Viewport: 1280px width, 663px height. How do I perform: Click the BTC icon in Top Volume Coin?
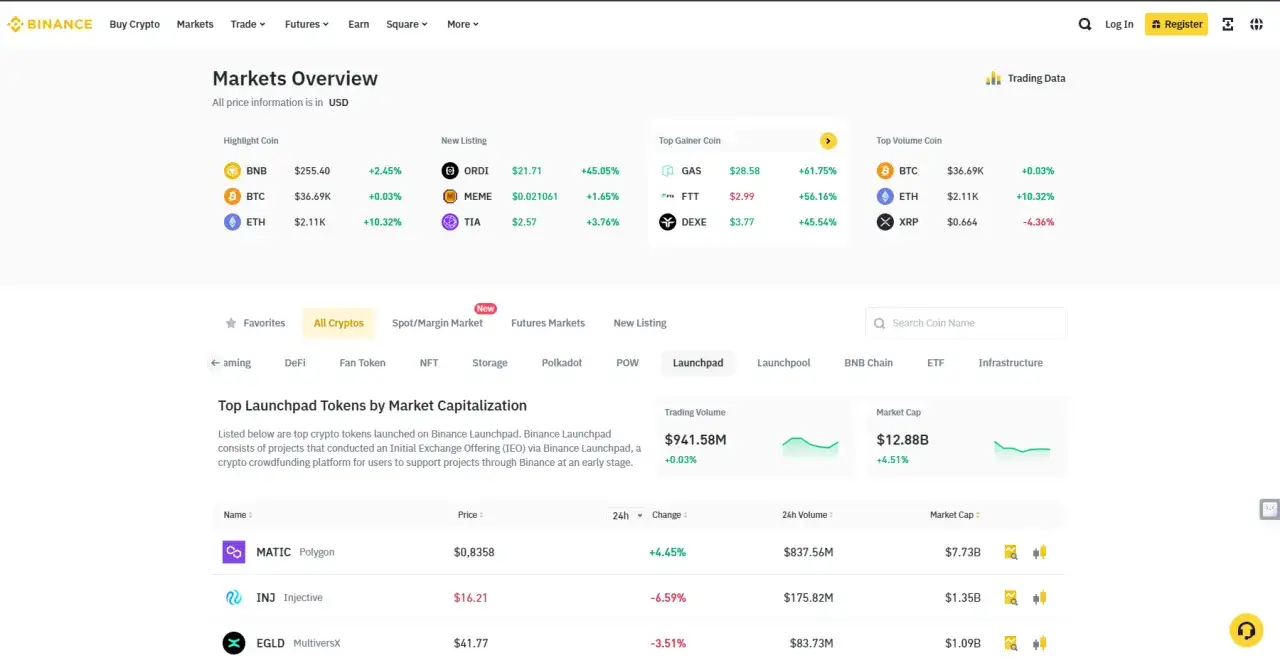[x=885, y=171]
